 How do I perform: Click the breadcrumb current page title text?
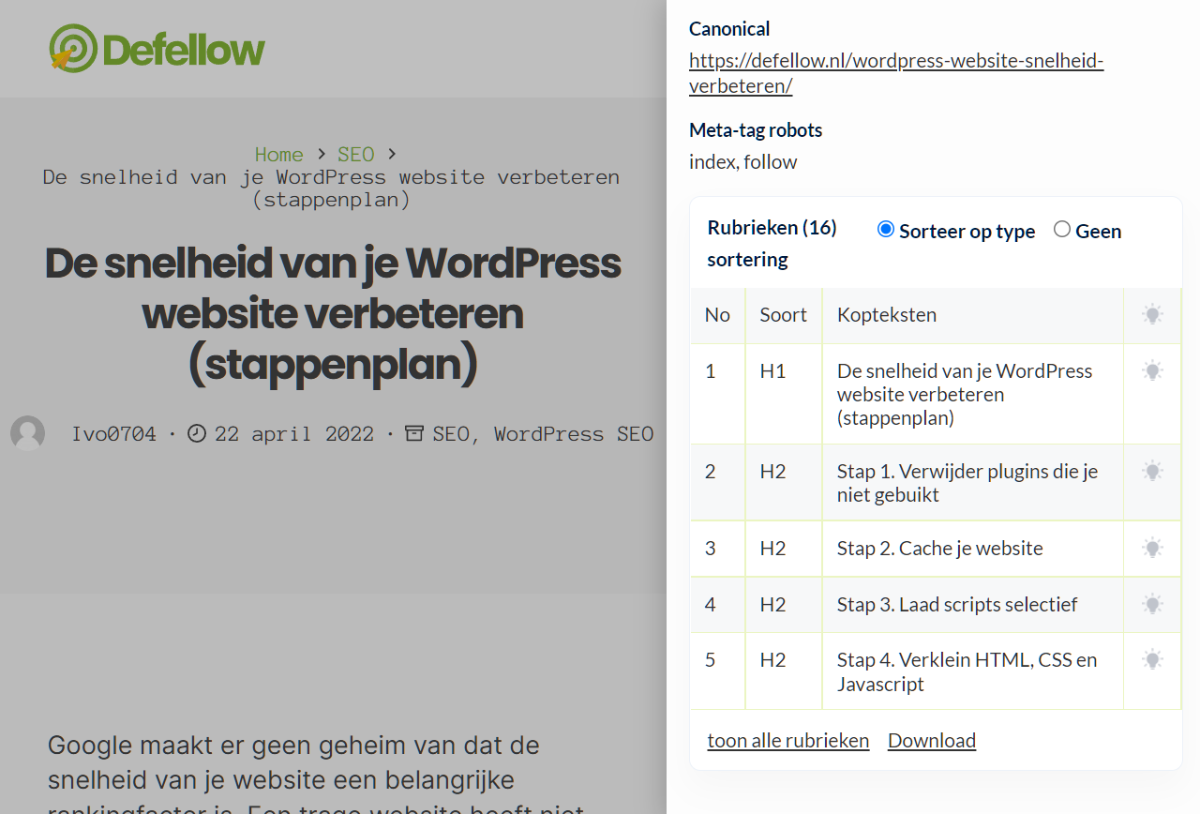tap(331, 188)
